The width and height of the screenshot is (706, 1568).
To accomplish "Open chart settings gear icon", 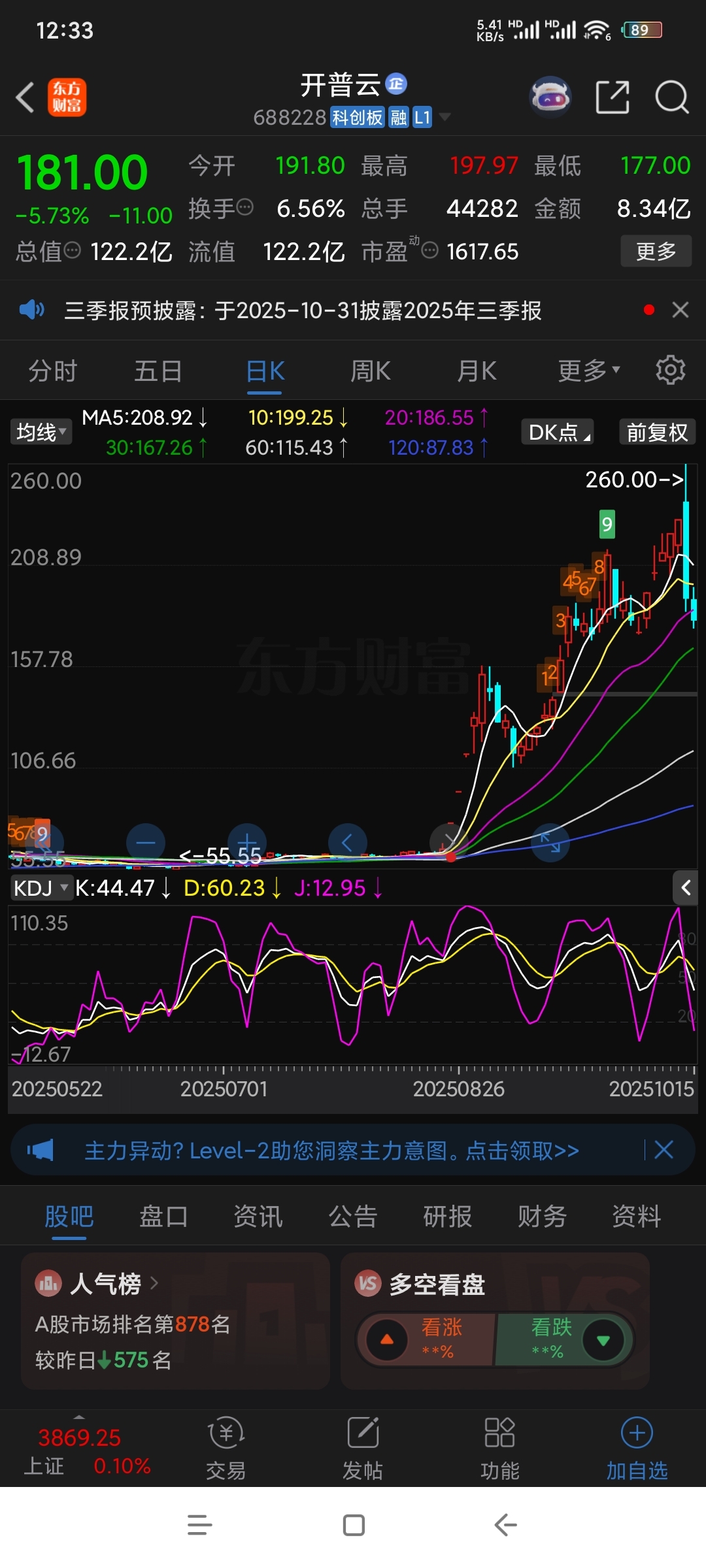I will tap(671, 370).
